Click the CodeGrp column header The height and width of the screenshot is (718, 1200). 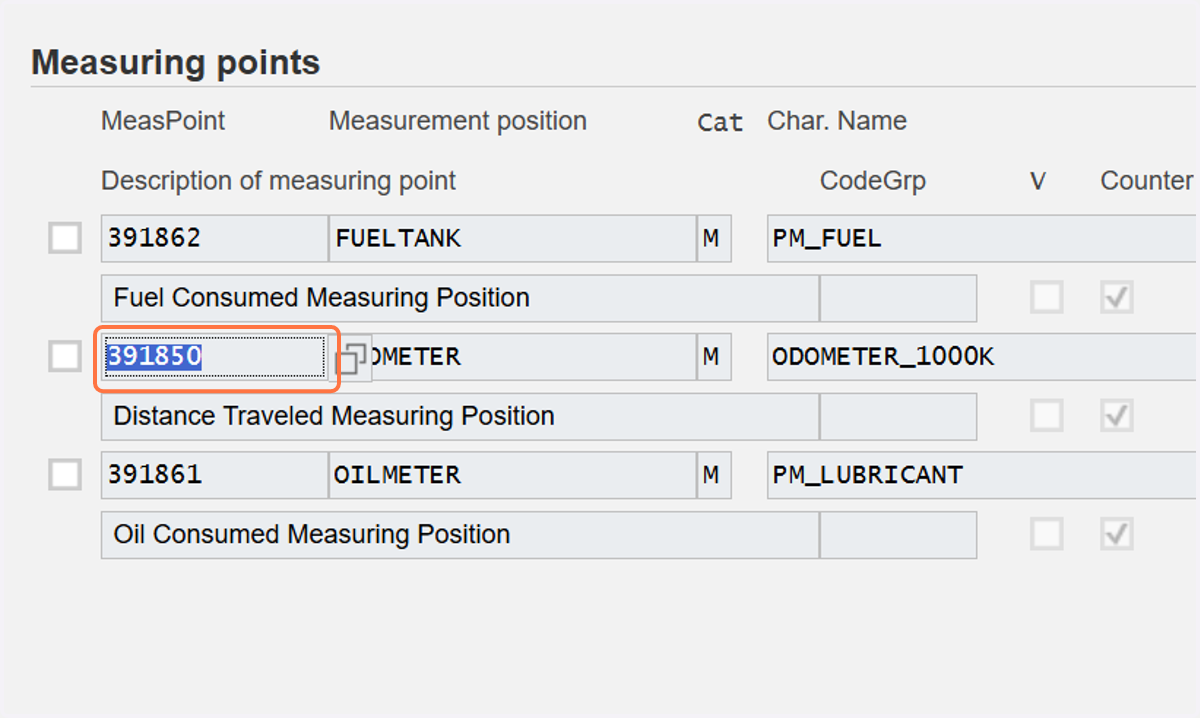coord(873,181)
